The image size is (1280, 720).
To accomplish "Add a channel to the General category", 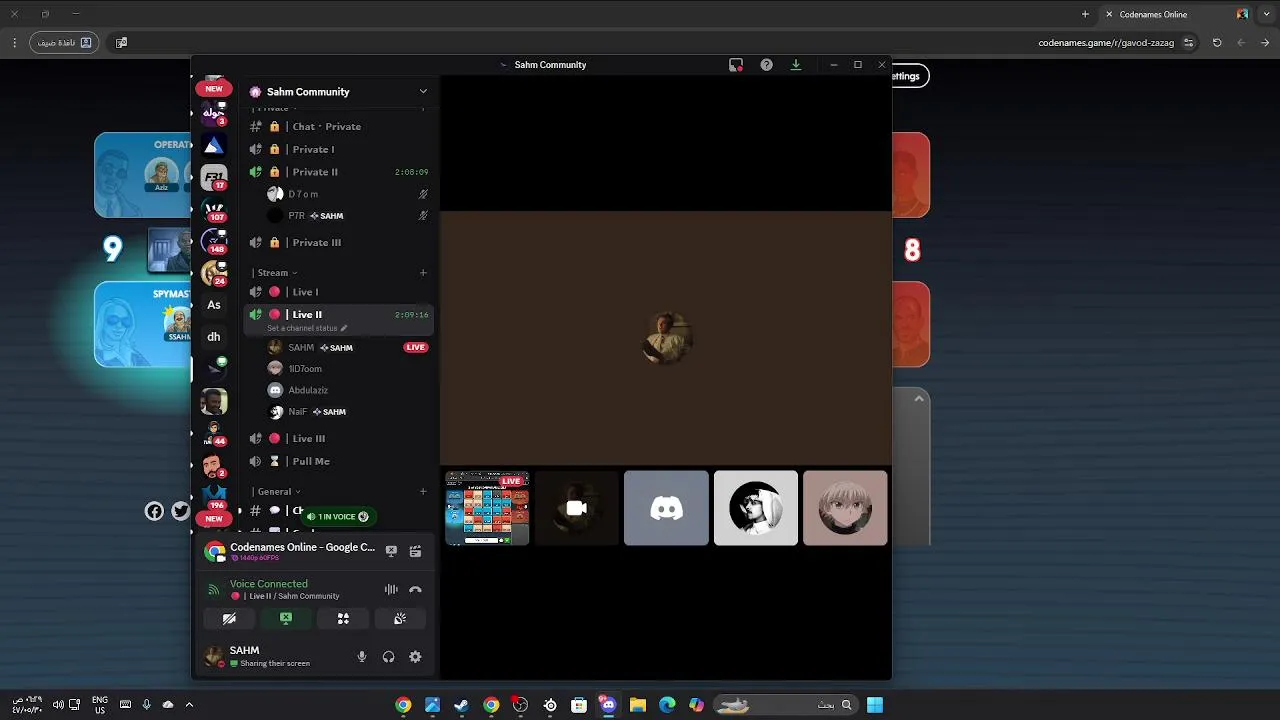I will pos(423,491).
